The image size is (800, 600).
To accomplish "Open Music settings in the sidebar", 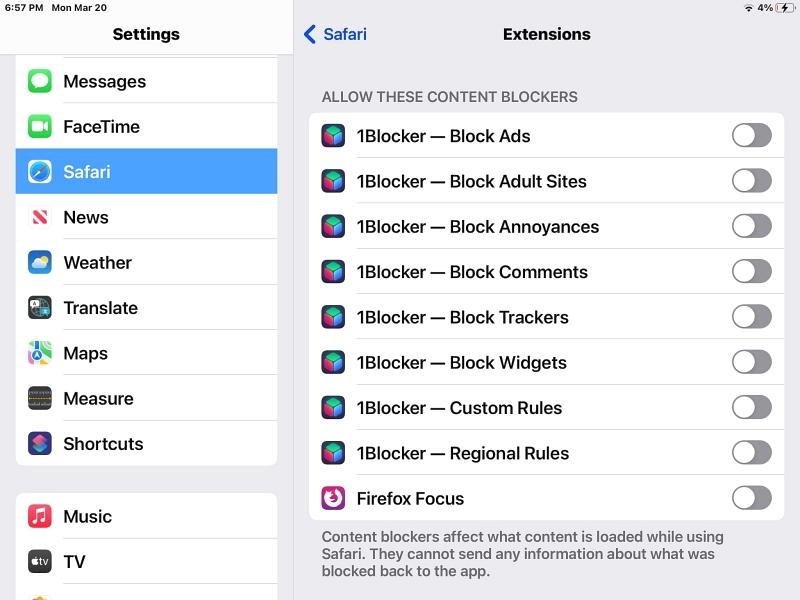I will click(x=146, y=516).
